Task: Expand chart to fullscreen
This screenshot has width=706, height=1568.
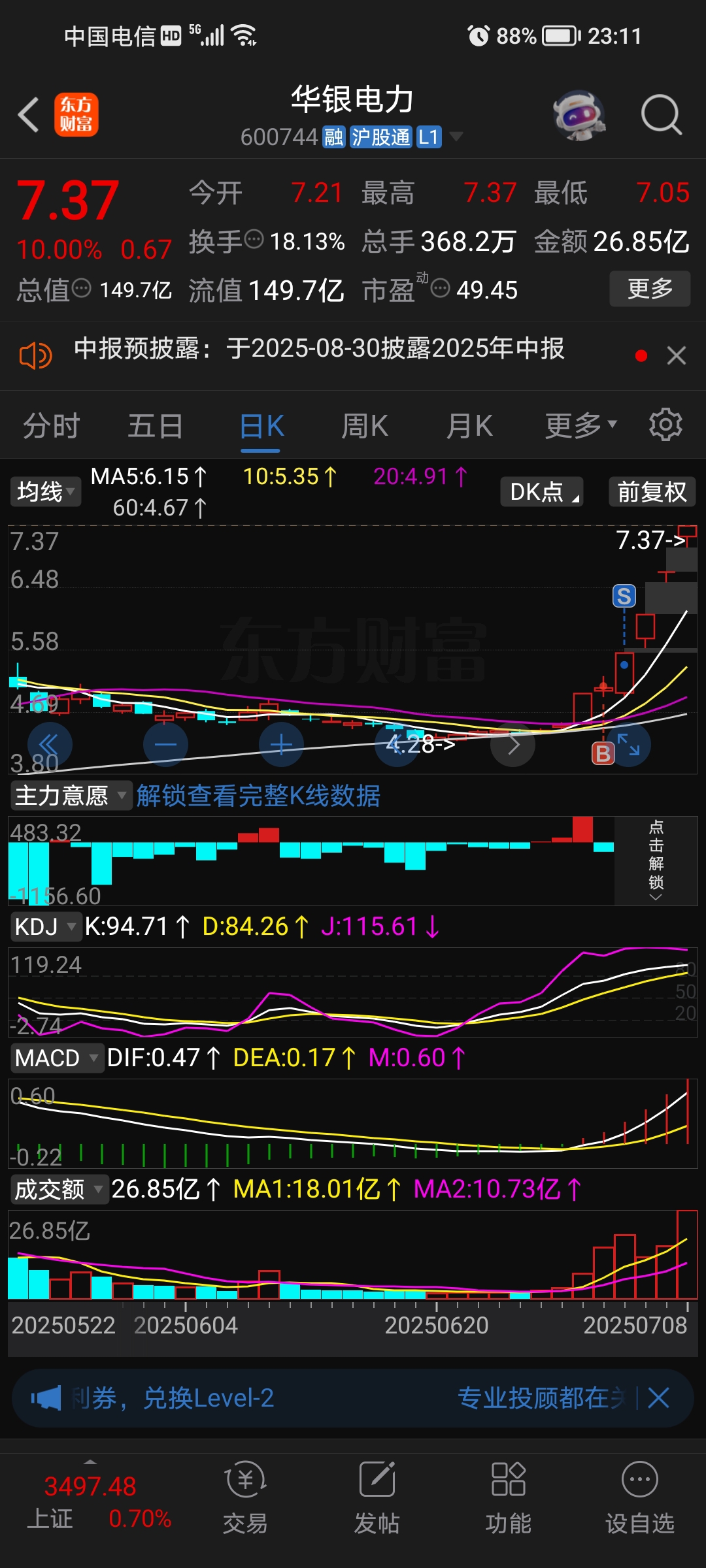Action: point(629,745)
